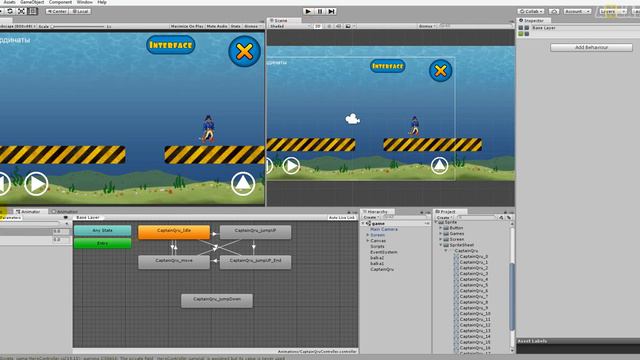Collapse the game scene in Hierarchy
The height and width of the screenshot is (360, 640).
(364, 224)
